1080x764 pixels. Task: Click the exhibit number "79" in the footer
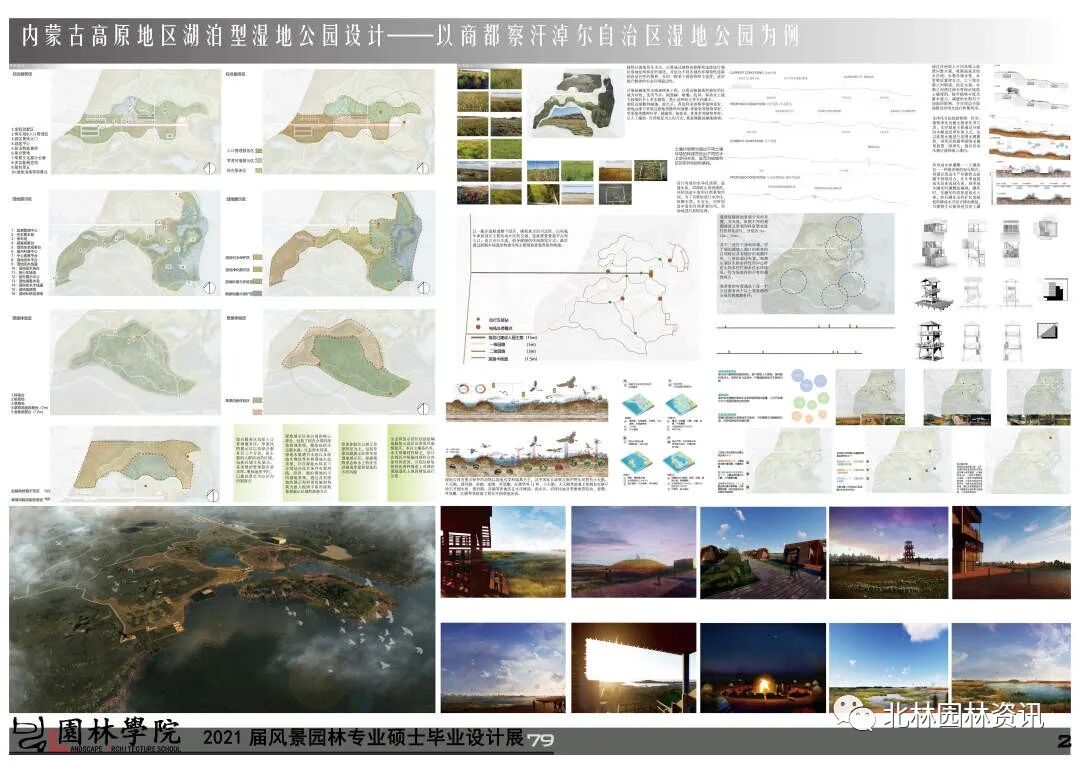tap(541, 740)
